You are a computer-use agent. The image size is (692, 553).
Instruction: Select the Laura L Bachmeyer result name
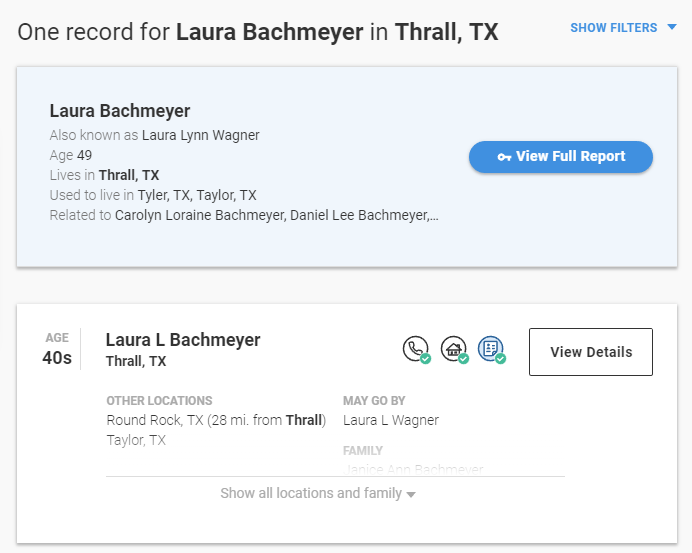pos(183,340)
